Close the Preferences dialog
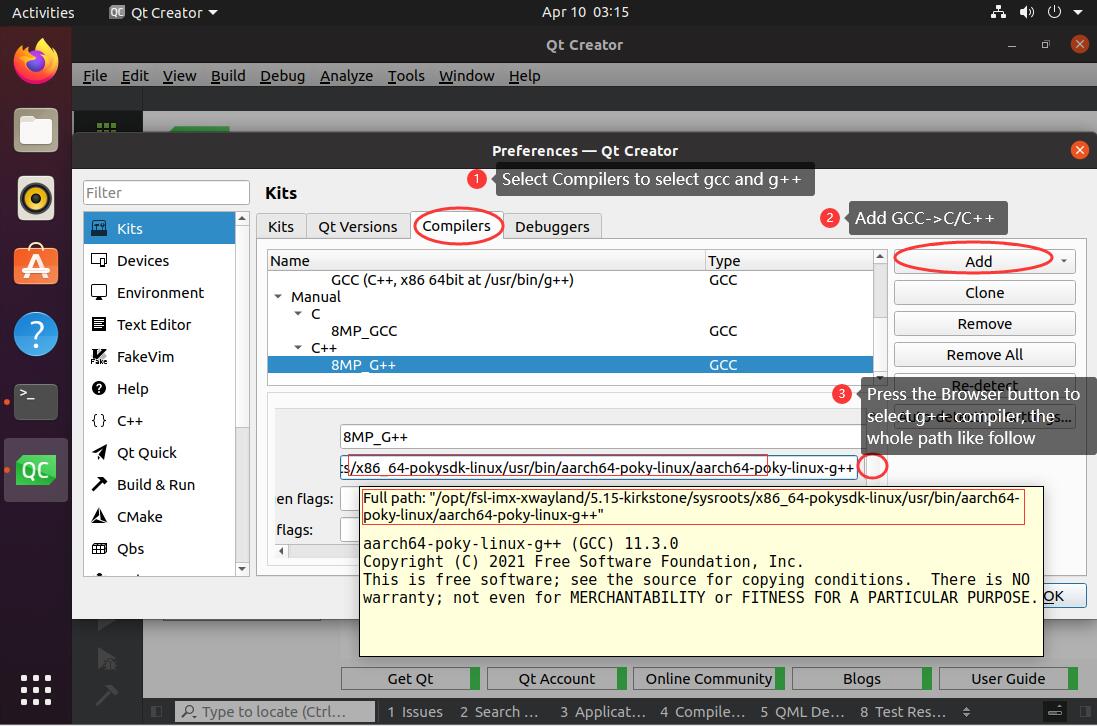The width and height of the screenshot is (1097, 726). (1080, 150)
